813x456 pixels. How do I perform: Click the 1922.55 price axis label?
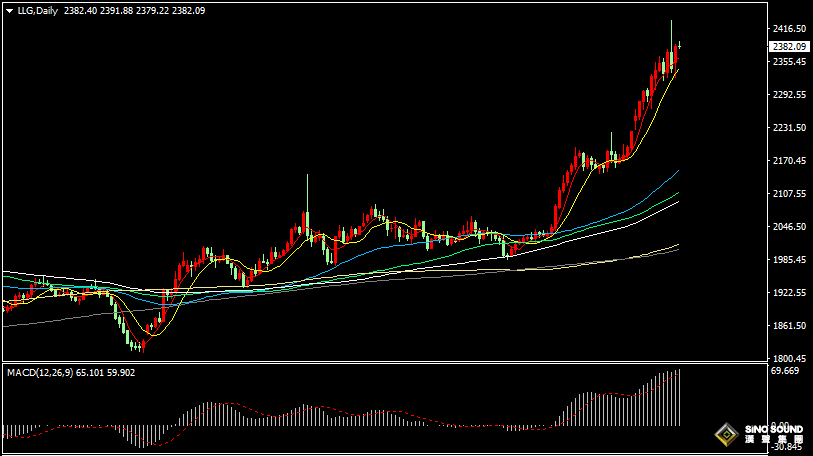coord(789,293)
